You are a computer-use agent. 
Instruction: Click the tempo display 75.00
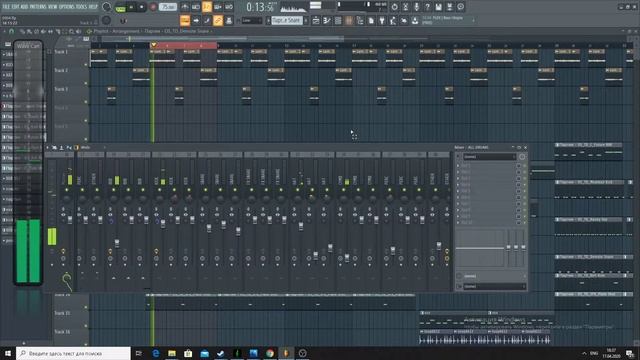click(168, 7)
